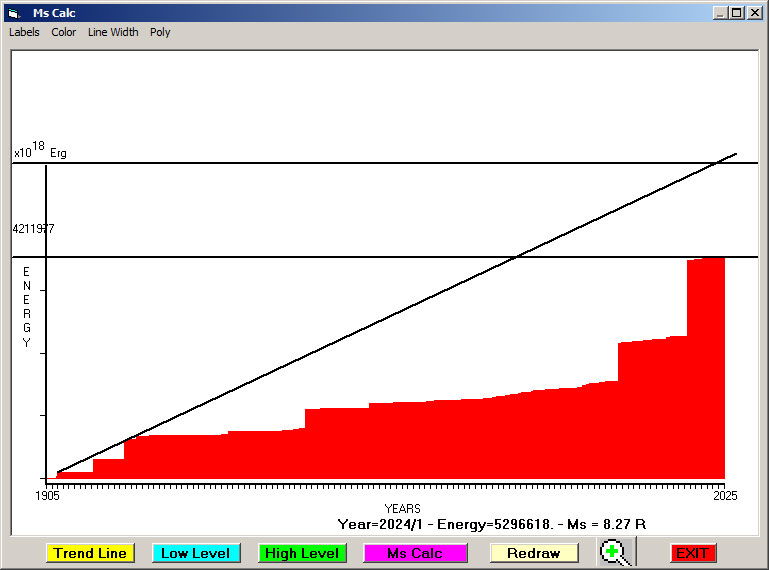
Task: Click the magenta Ms Calc button
Action: [x=415, y=553]
